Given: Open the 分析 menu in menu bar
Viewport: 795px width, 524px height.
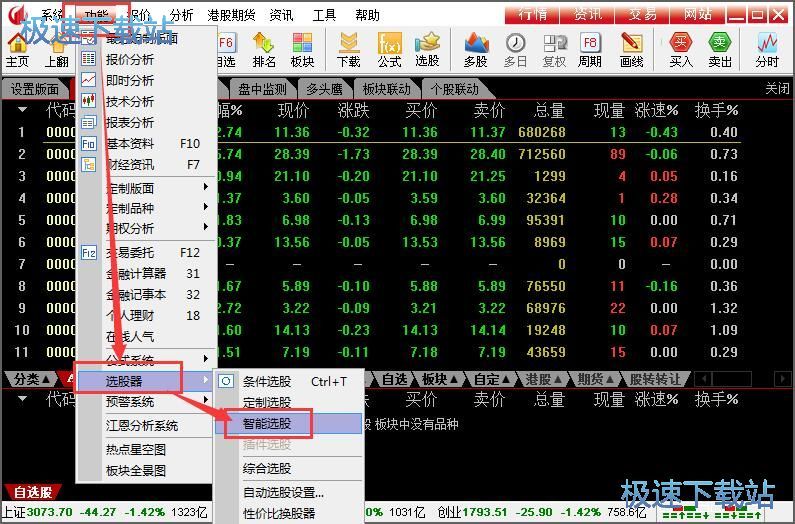Looking at the screenshot, I should 182,15.
